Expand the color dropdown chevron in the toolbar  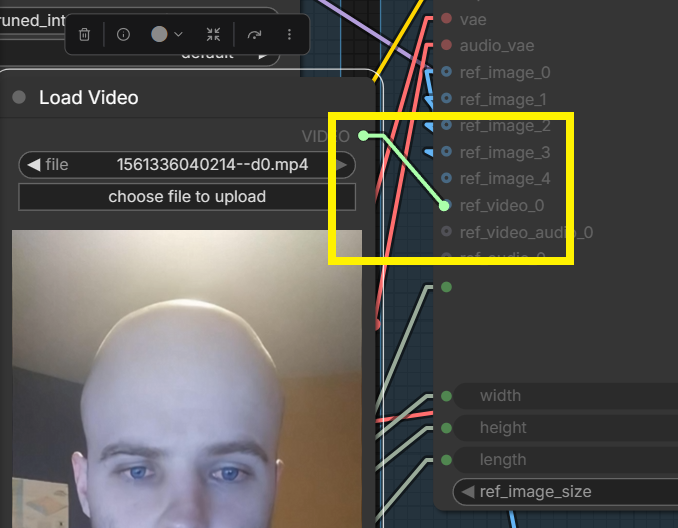[x=179, y=34]
